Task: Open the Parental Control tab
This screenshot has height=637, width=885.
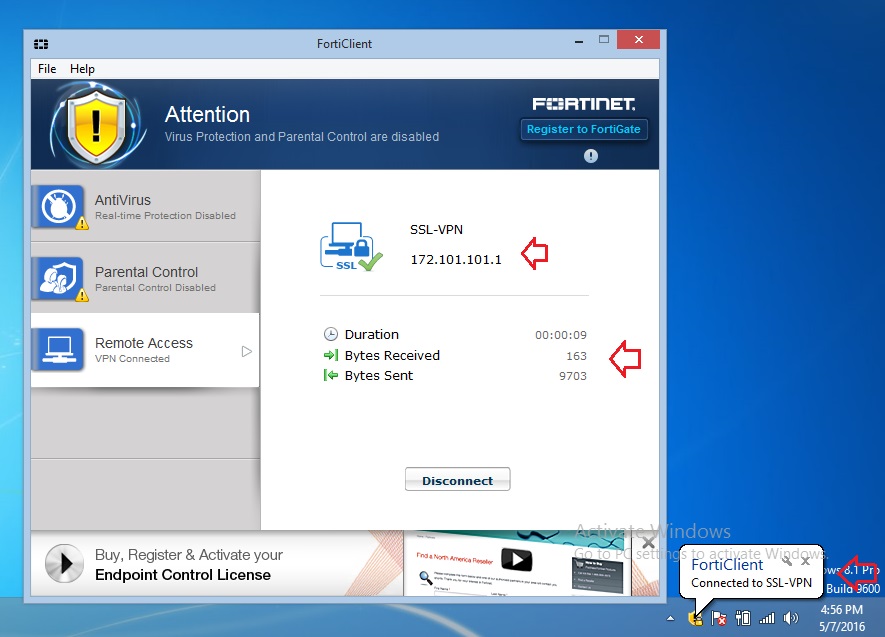Action: [146, 278]
